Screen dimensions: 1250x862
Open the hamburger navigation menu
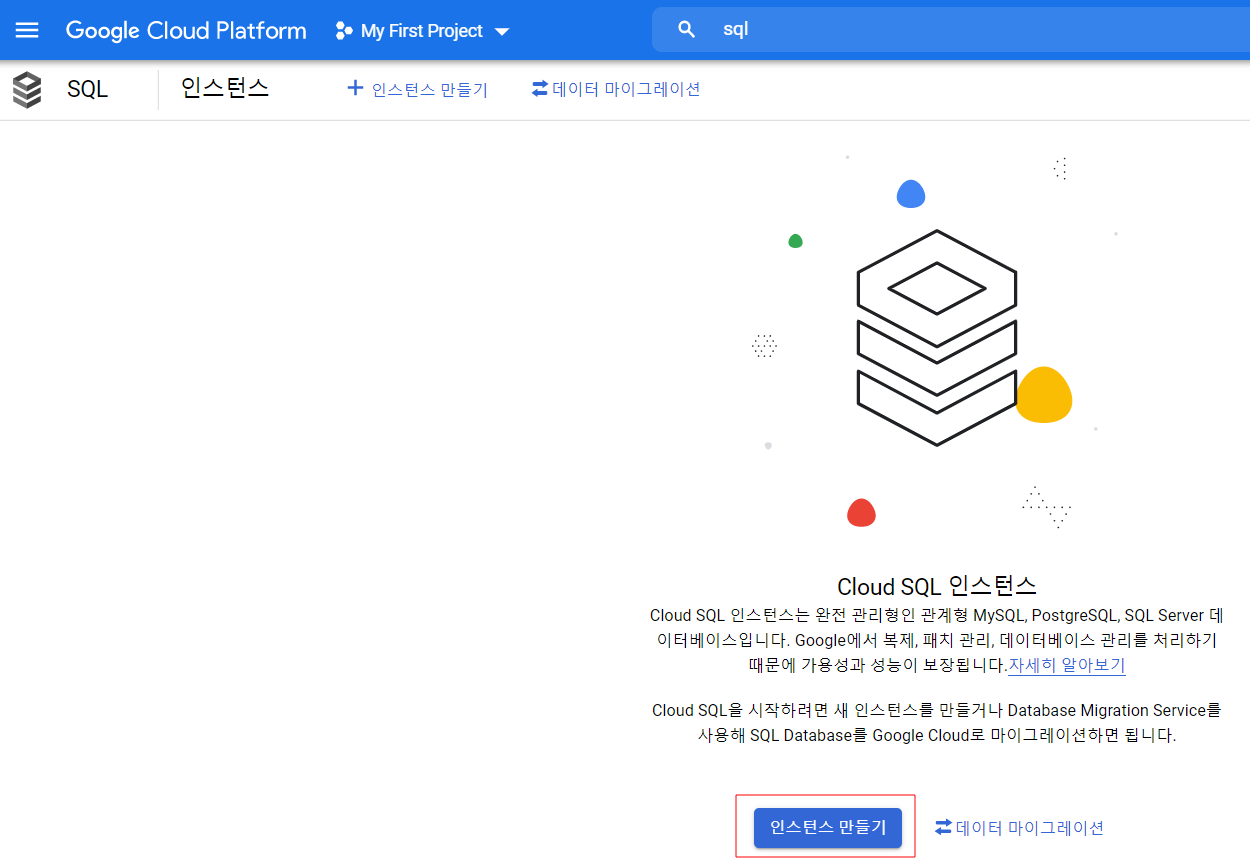click(27, 30)
